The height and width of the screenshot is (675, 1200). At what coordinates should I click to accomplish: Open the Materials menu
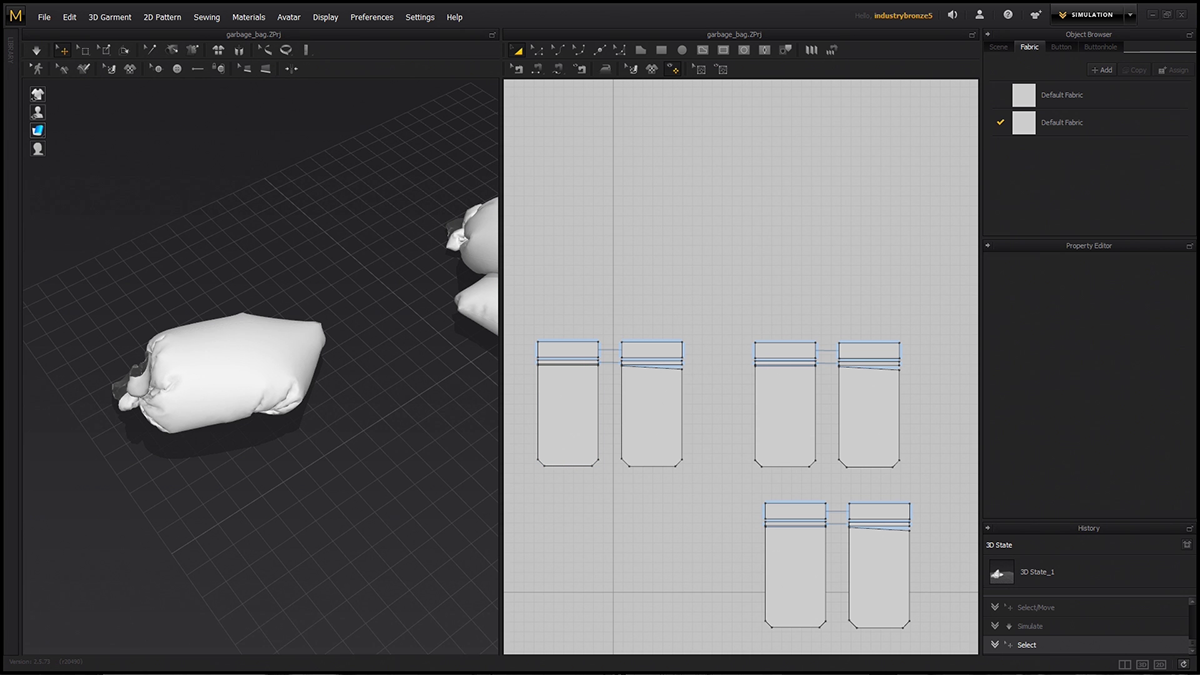coord(249,17)
